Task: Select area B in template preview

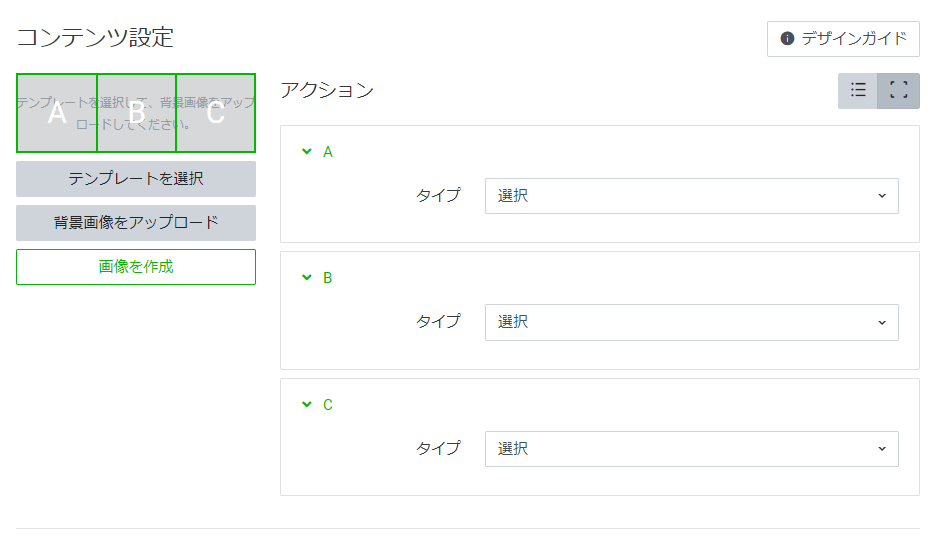Action: click(x=137, y=113)
